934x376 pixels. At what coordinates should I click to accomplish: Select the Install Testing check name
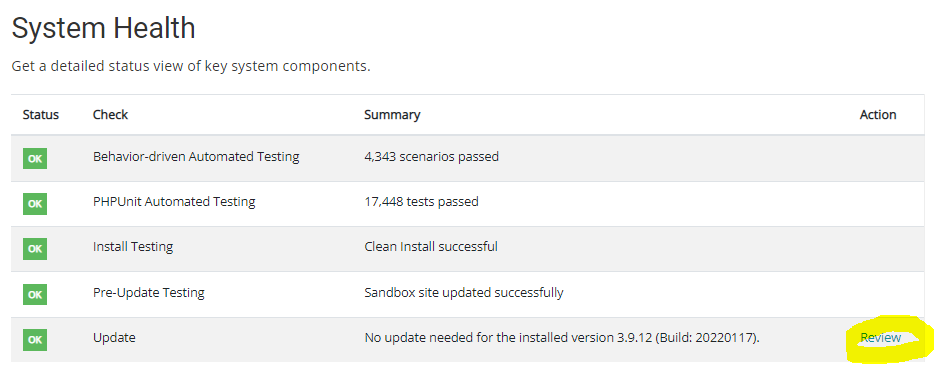pyautogui.click(x=133, y=247)
